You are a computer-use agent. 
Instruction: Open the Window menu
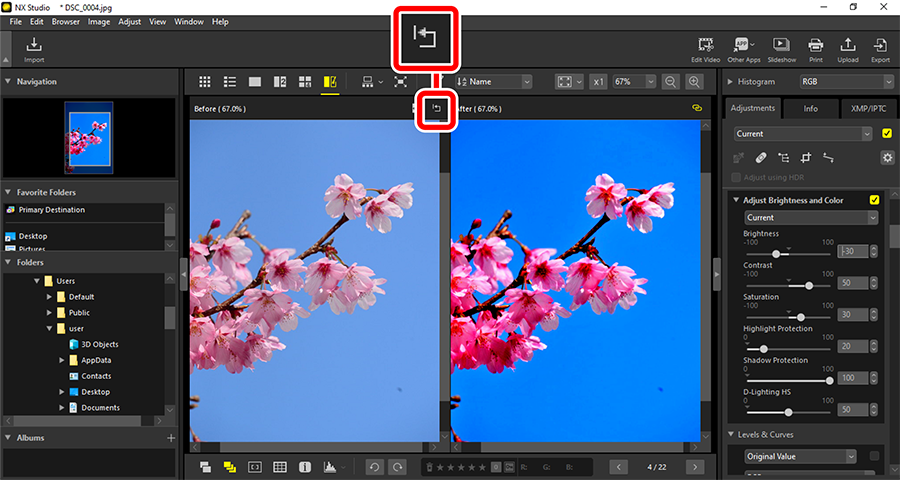click(189, 22)
